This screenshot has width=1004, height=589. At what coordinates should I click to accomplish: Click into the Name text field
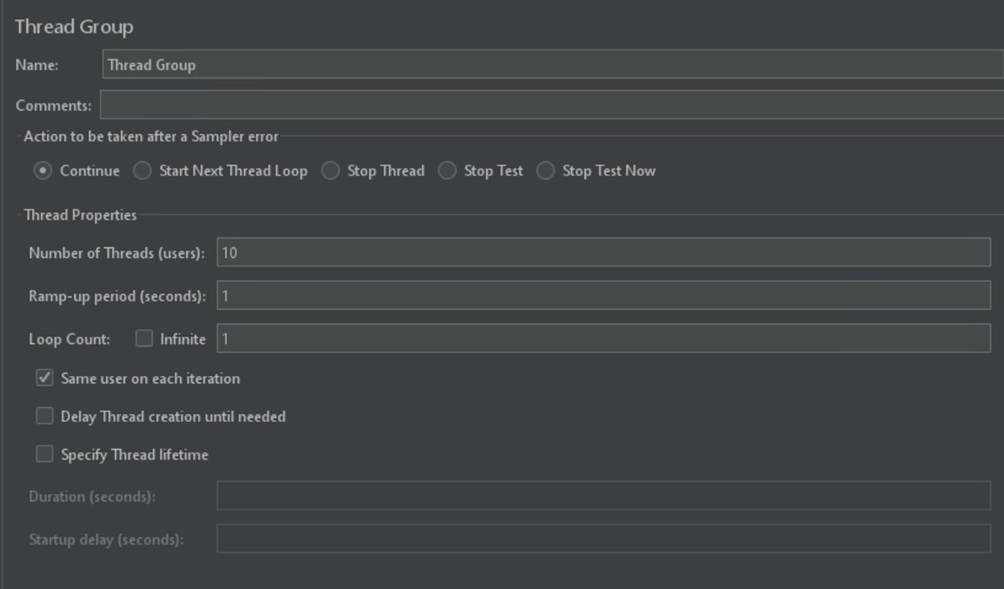point(550,65)
